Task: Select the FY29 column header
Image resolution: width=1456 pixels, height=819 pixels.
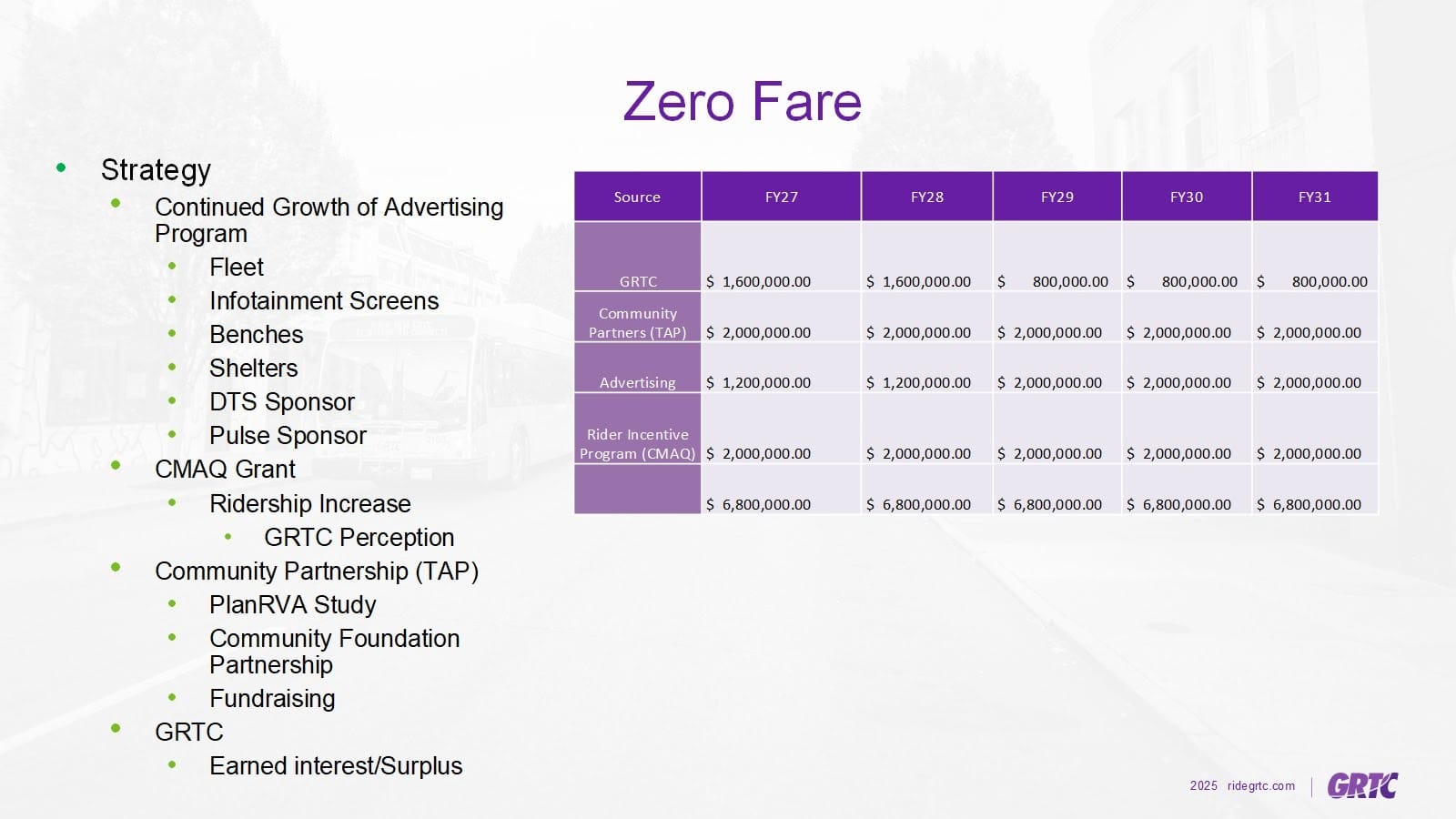Action: 1057,197
